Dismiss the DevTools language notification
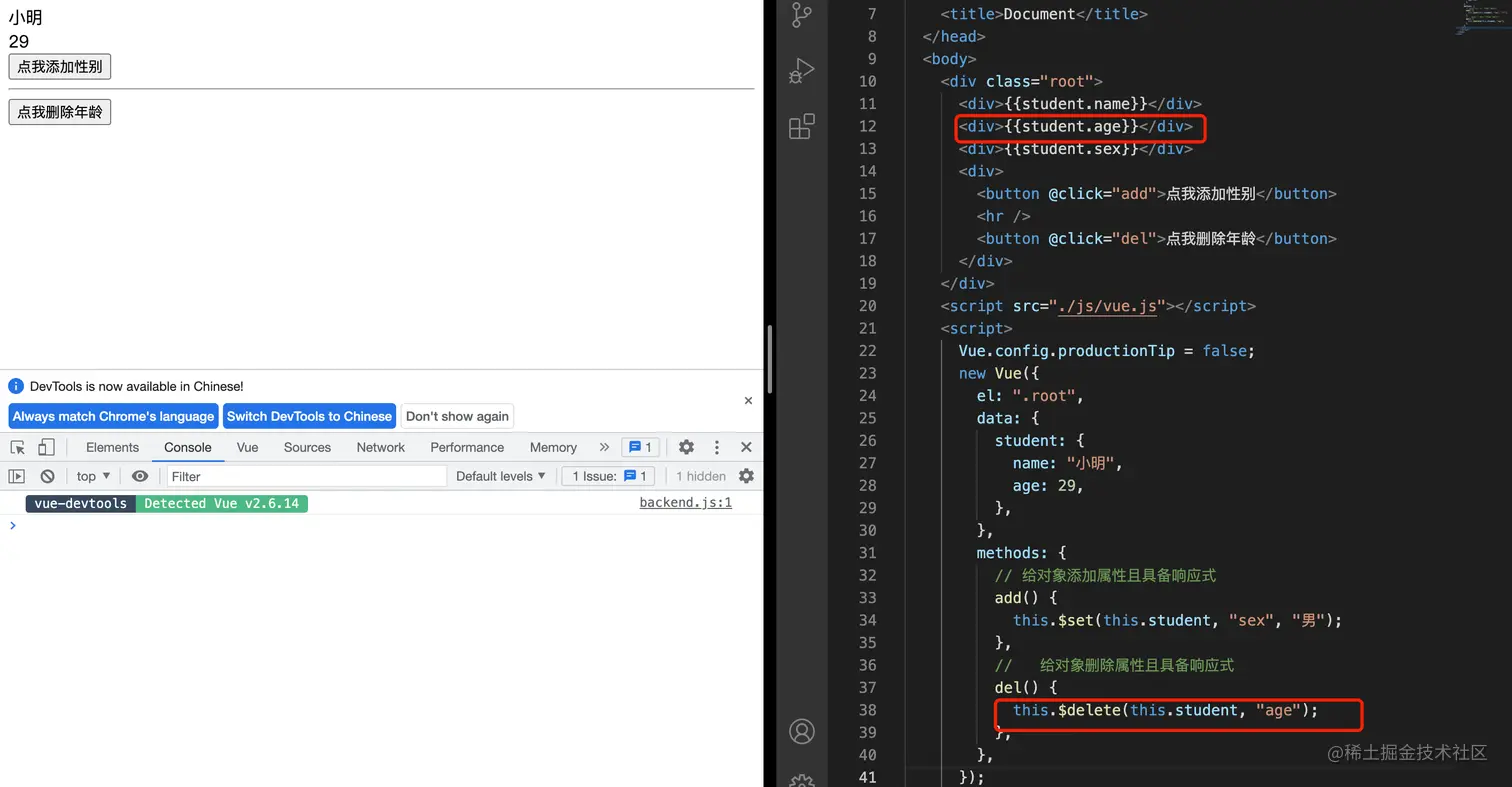This screenshot has width=1512, height=787. (x=748, y=400)
